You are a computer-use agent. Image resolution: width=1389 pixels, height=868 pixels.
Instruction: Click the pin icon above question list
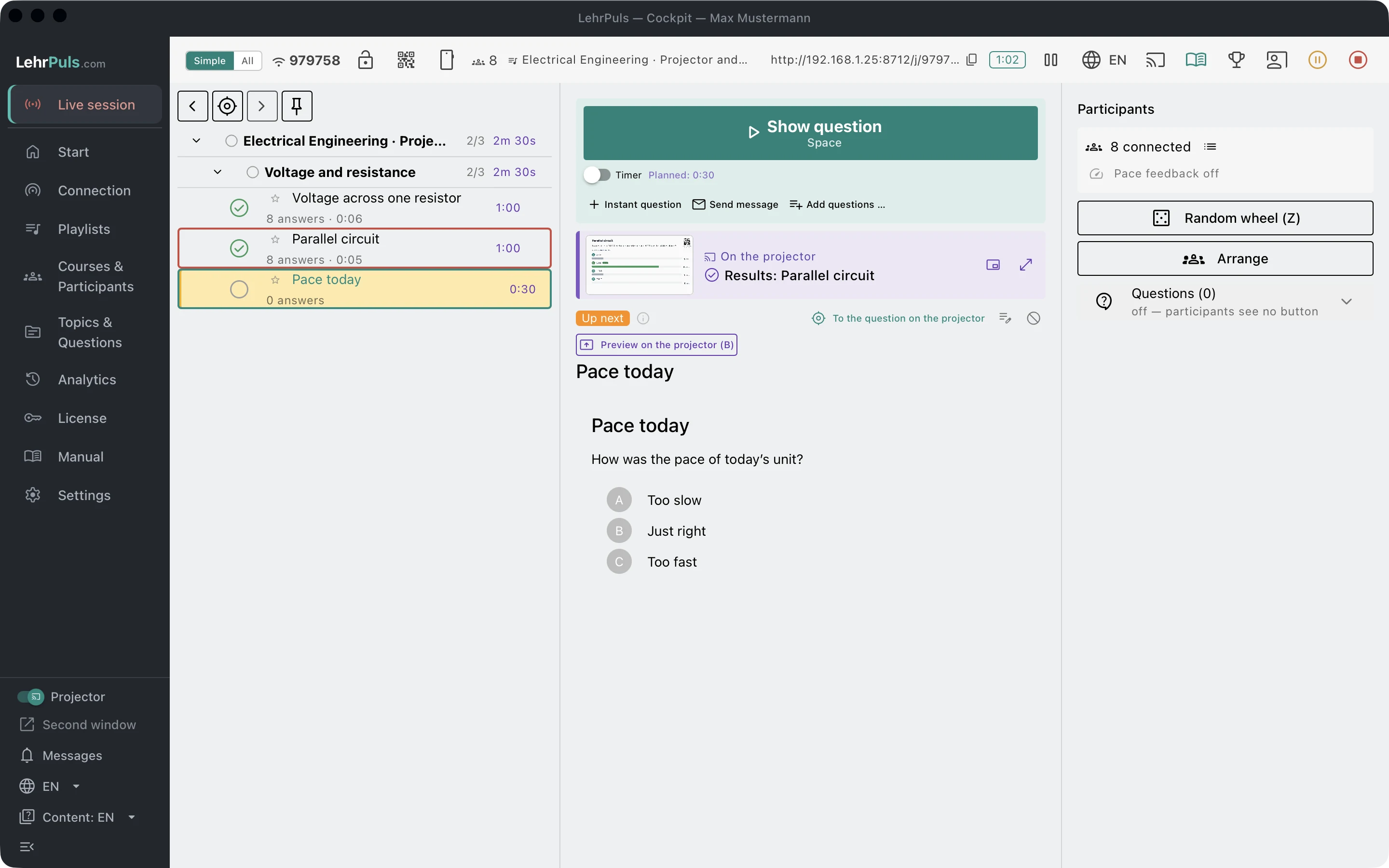tap(297, 106)
